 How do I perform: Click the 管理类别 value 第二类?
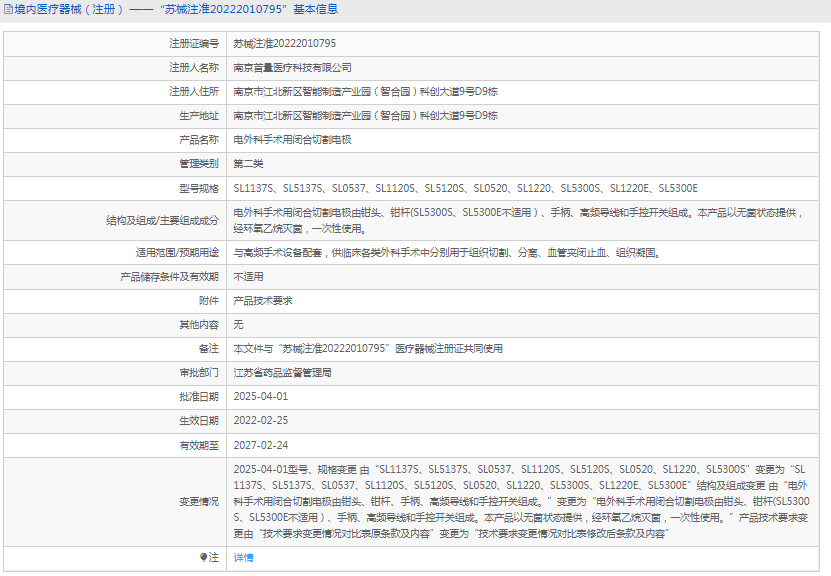249,164
